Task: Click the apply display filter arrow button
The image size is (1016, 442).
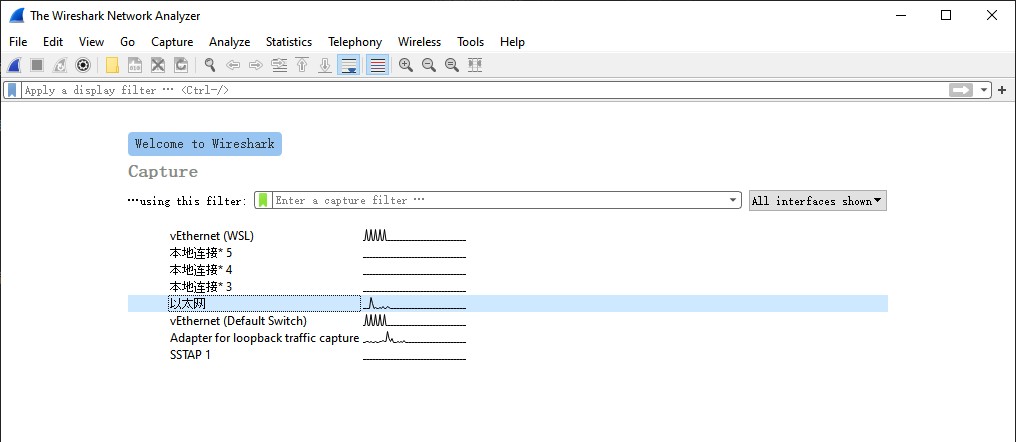Action: (961, 90)
